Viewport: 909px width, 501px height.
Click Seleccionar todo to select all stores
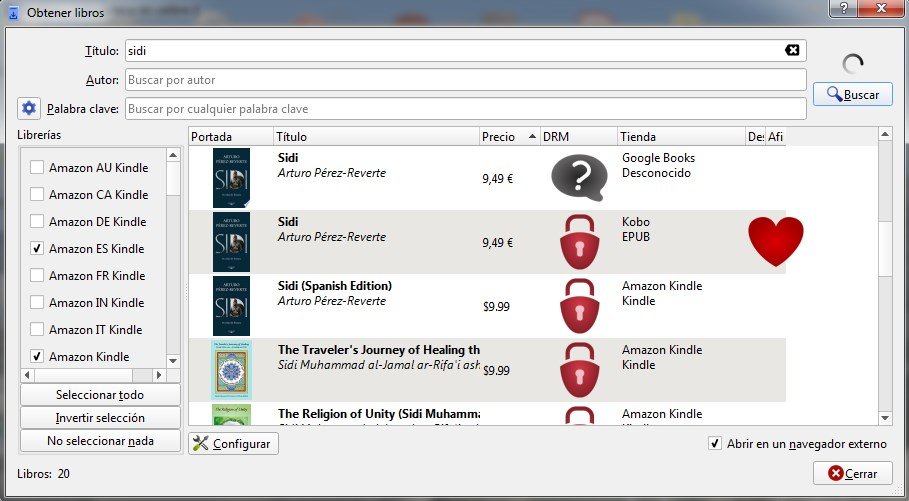(x=100, y=395)
